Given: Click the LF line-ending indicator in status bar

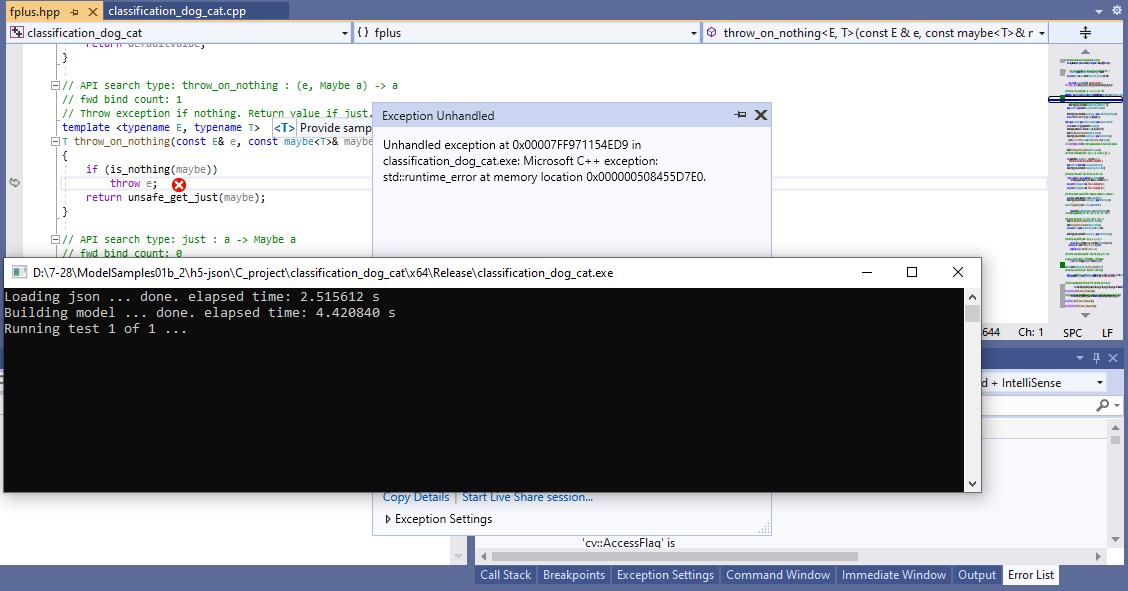Looking at the screenshot, I should tap(1105, 331).
